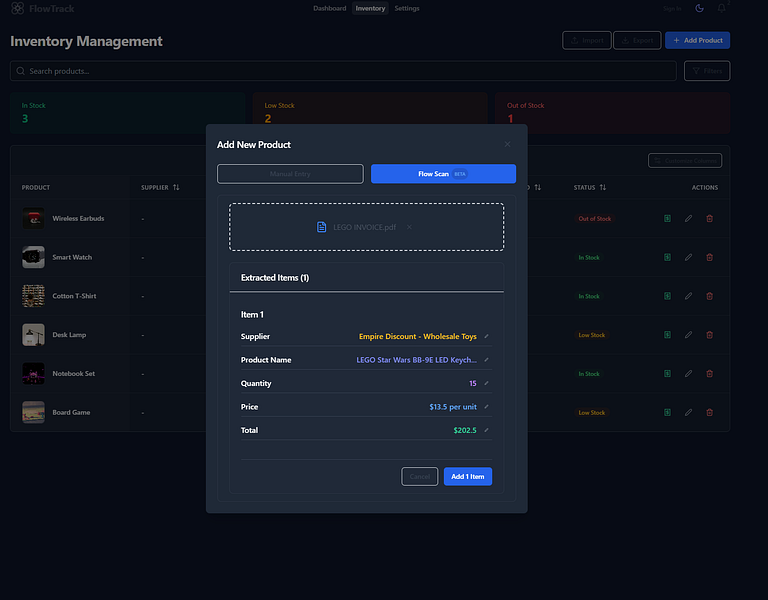Screen dimensions: 768x600
Task: Toggle dark mode with the moon icon
Action: coord(699,8)
